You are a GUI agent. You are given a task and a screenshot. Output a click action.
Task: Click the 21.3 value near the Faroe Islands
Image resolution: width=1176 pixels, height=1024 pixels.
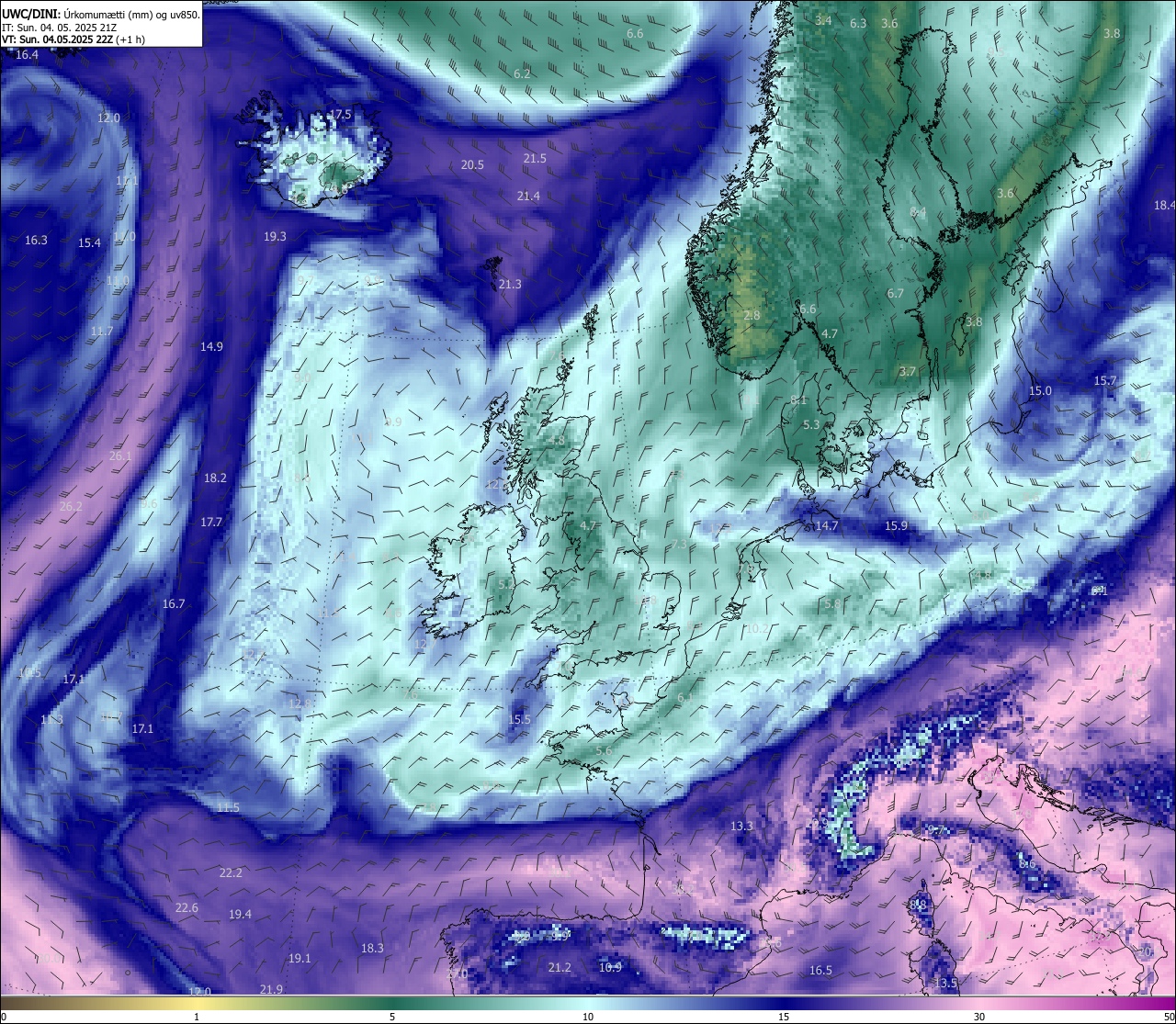(510, 285)
